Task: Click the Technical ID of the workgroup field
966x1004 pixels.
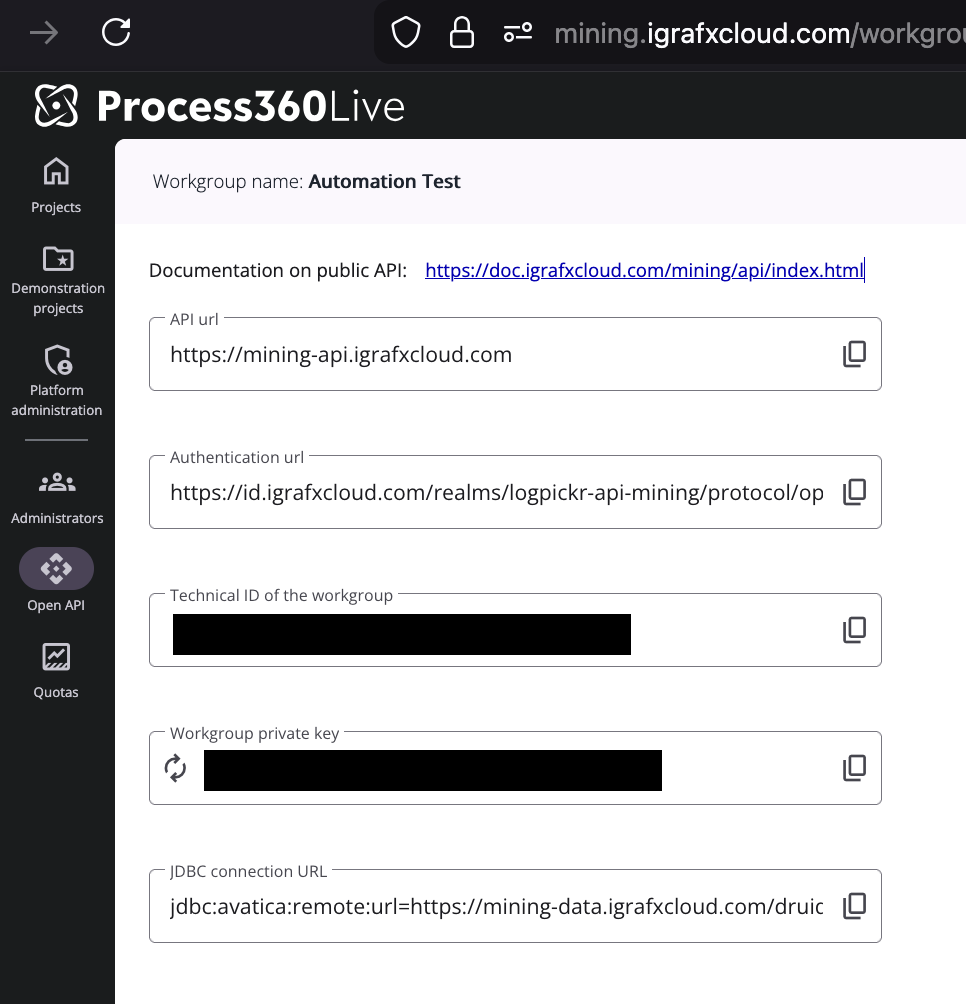Action: (x=515, y=630)
